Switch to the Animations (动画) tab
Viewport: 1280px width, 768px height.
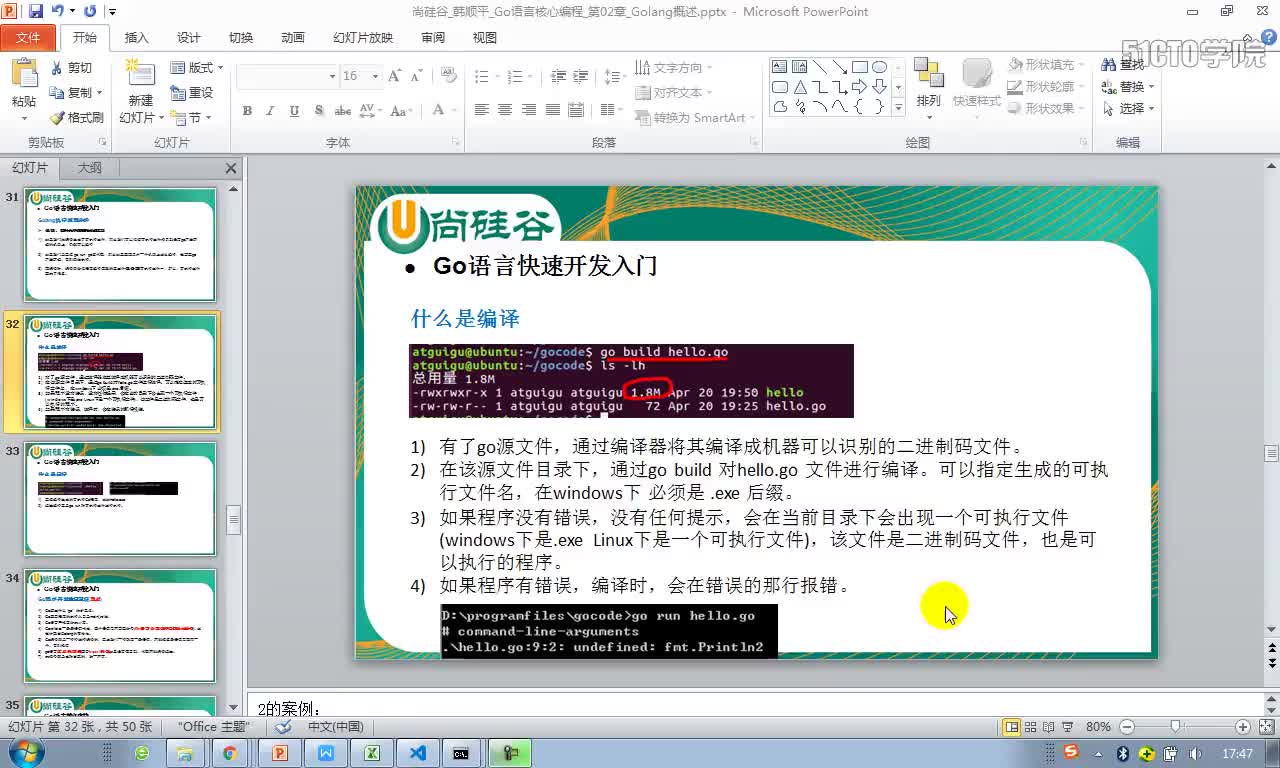293,37
